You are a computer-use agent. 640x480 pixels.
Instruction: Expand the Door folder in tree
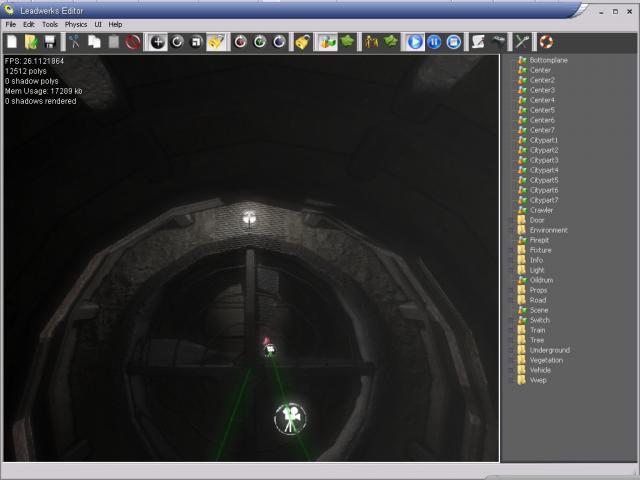coord(510,220)
